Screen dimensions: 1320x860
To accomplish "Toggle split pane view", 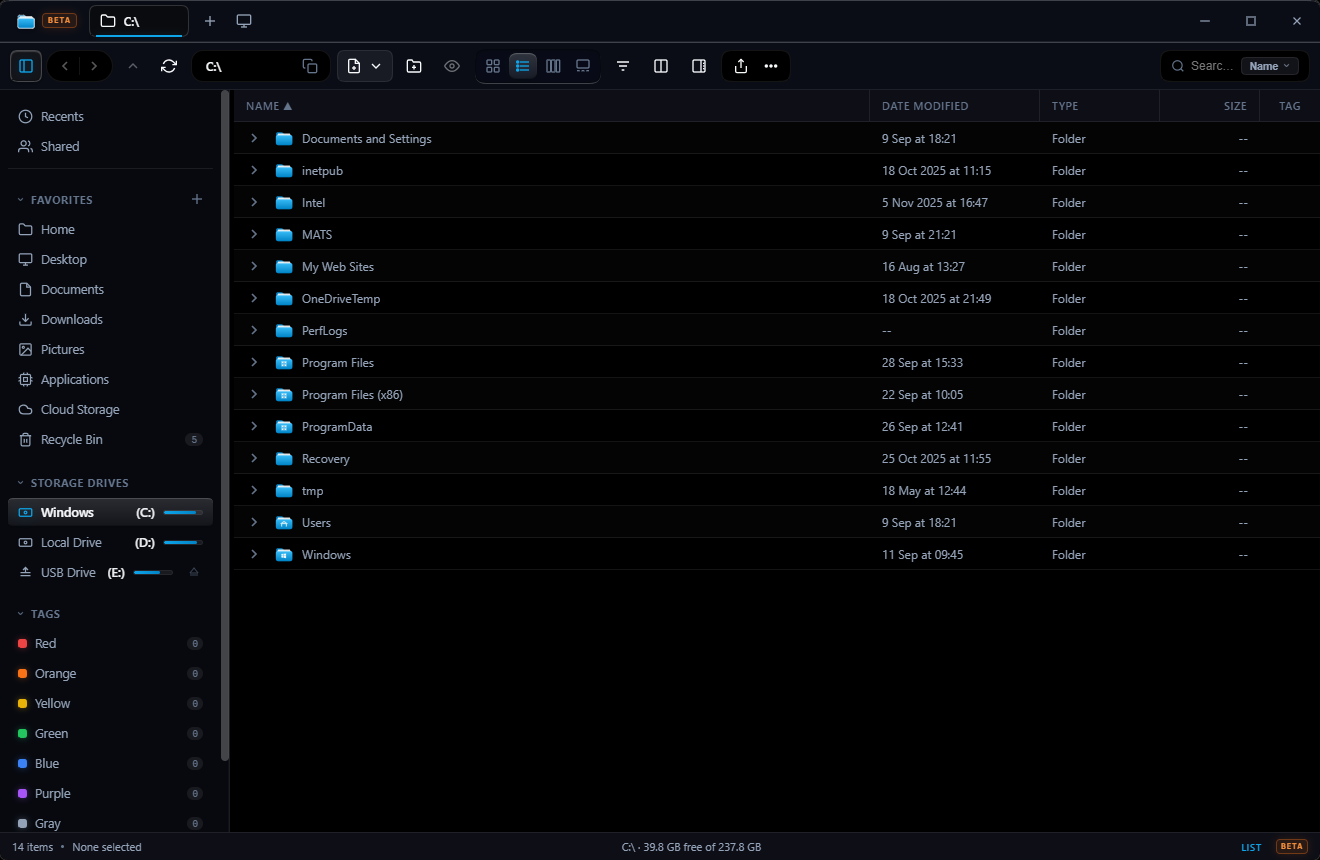I will tap(661, 66).
